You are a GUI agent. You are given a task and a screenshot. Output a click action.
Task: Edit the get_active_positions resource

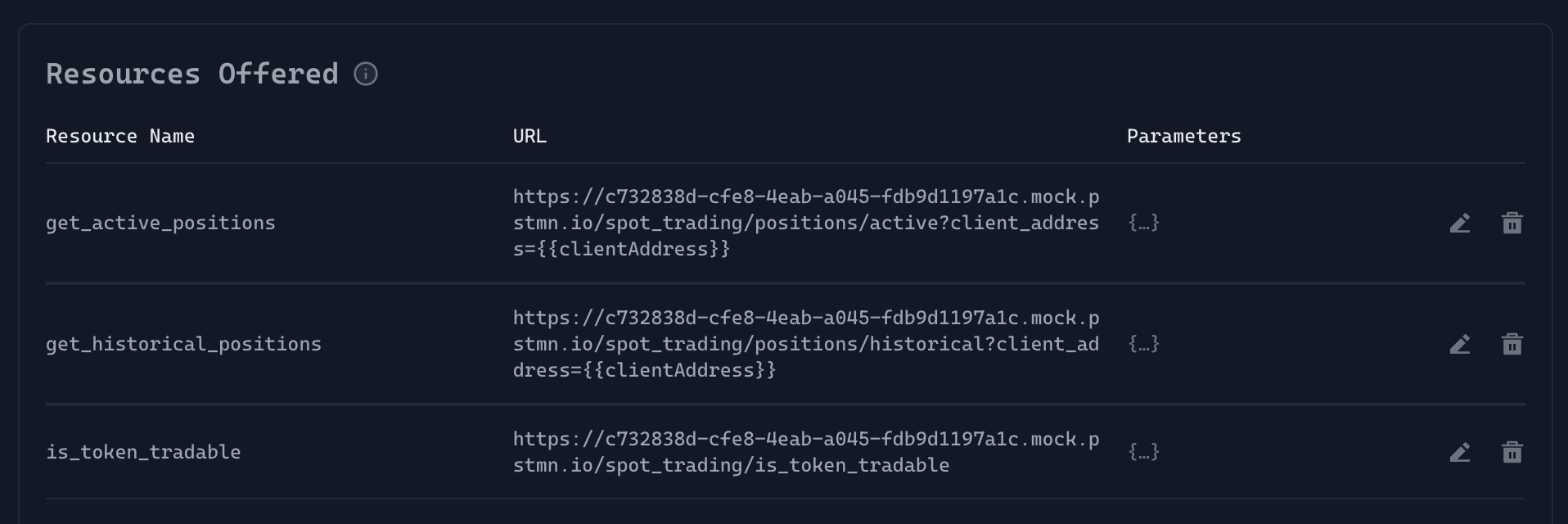tap(1460, 223)
